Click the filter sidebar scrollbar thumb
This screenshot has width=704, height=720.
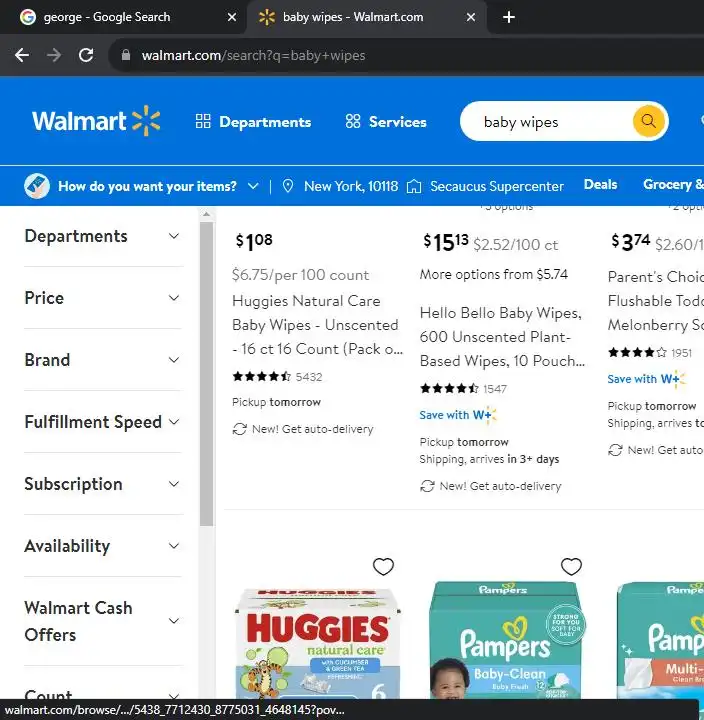click(x=207, y=374)
